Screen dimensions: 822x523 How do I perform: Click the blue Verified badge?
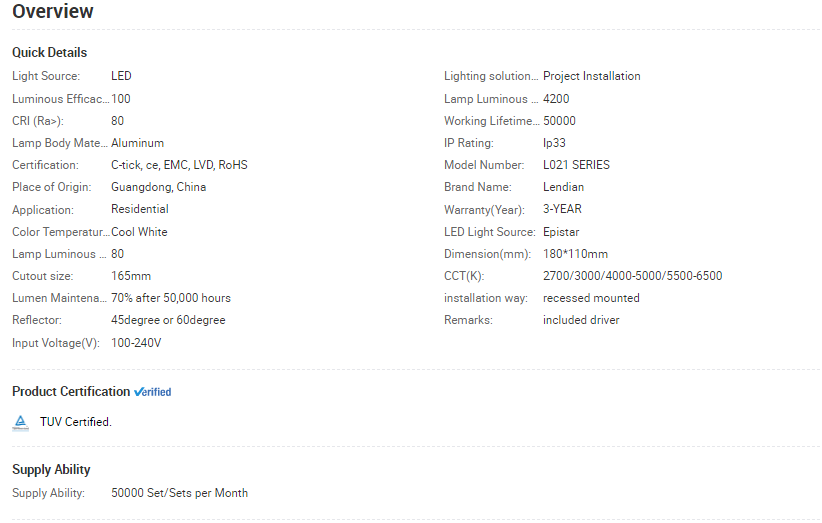tap(153, 392)
